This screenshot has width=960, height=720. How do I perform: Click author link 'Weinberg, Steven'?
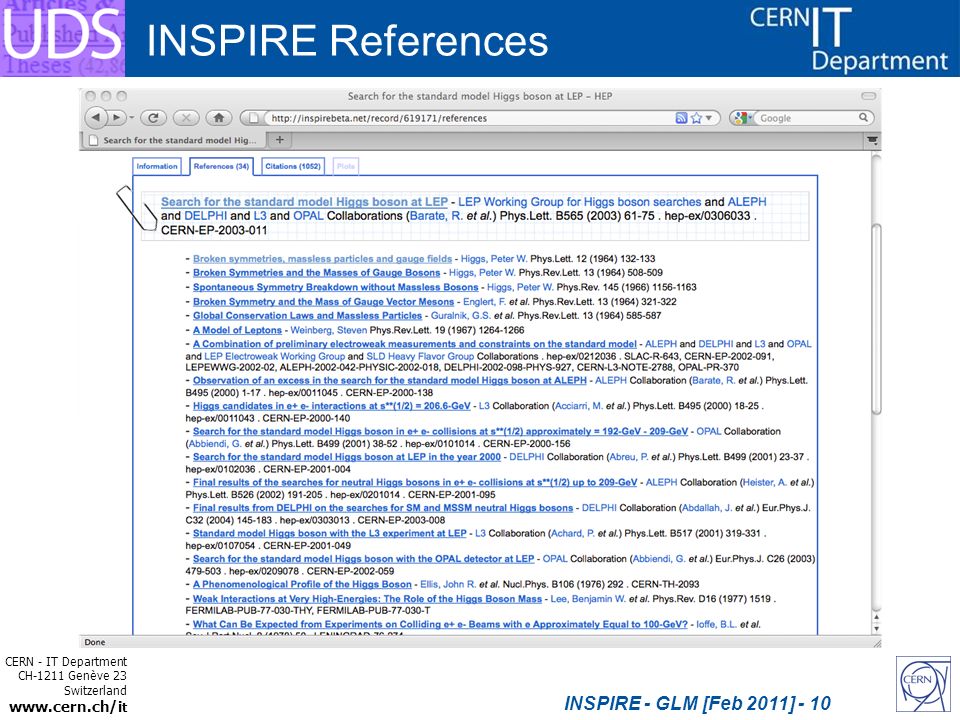(x=328, y=329)
